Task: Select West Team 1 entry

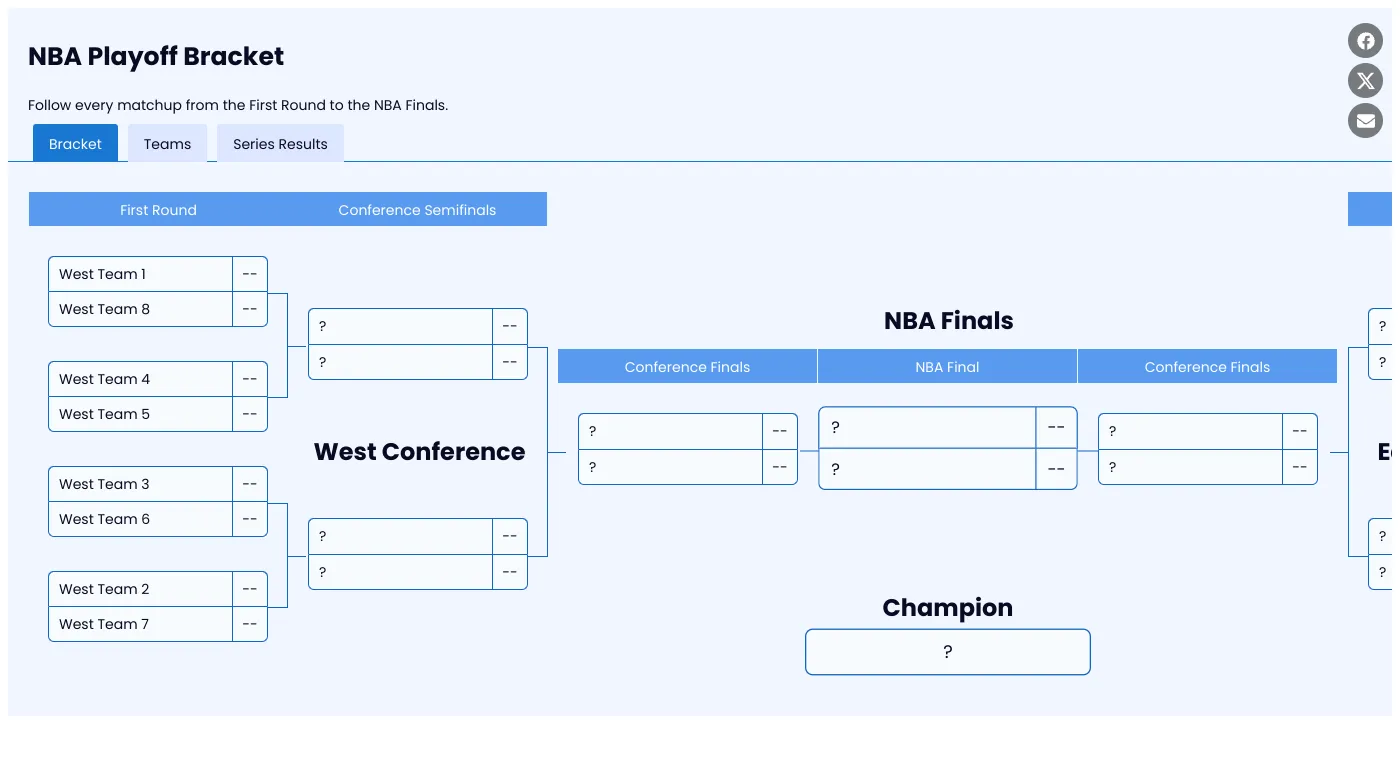Action: click(x=140, y=274)
